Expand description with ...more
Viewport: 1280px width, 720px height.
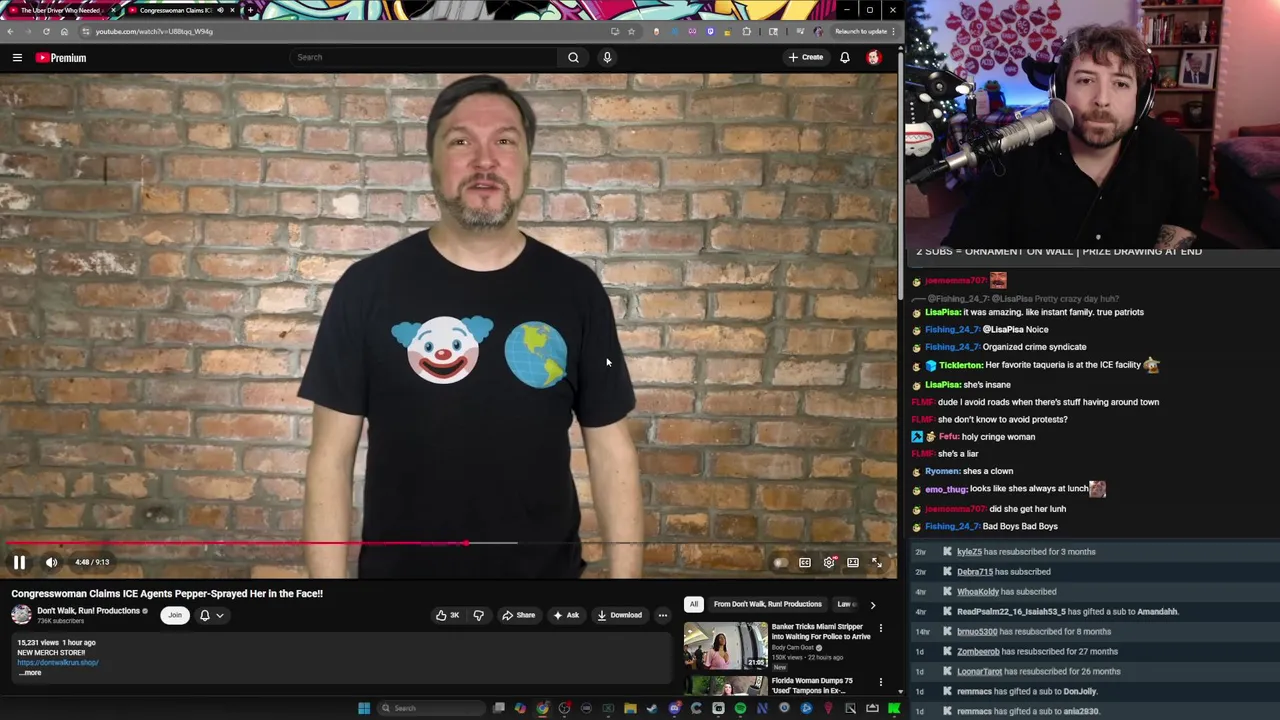(x=30, y=673)
